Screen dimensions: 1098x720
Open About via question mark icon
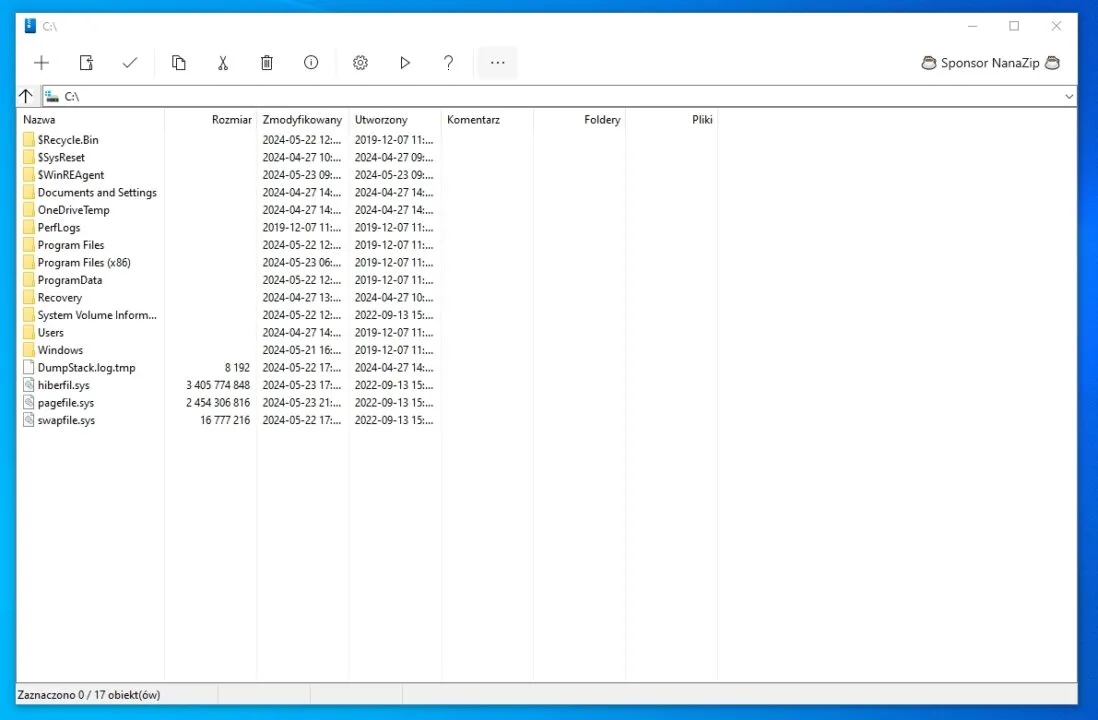pos(449,63)
